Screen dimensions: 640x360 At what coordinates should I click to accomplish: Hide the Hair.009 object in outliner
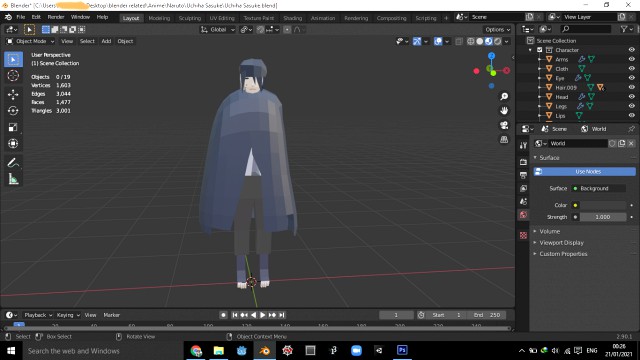pos(631,87)
